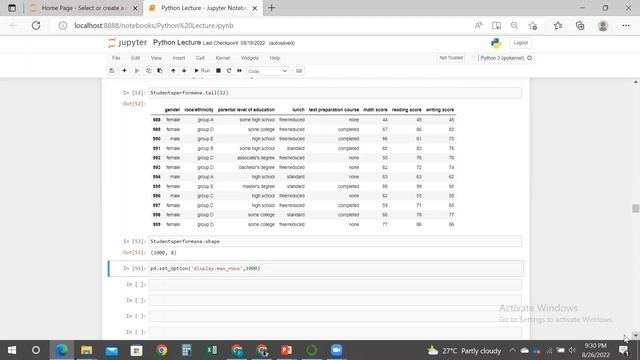This screenshot has height=360, width=640.
Task: Open browser Collections
Action: (580, 25)
